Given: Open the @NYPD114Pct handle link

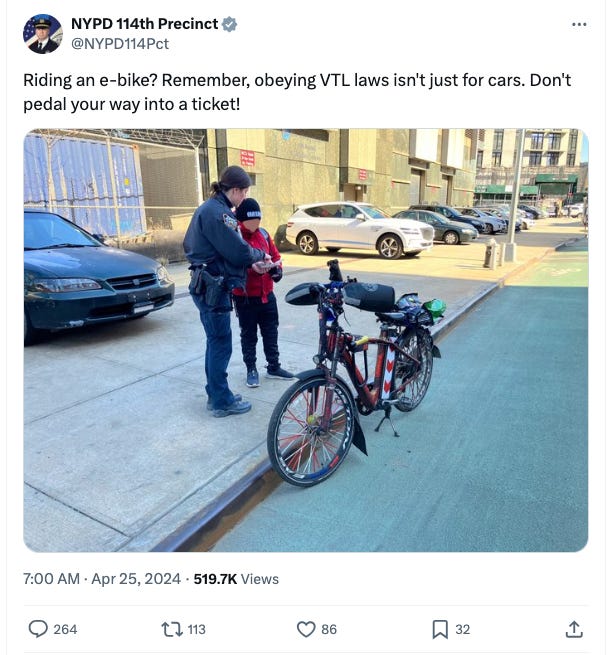Looking at the screenshot, I should [120, 43].
